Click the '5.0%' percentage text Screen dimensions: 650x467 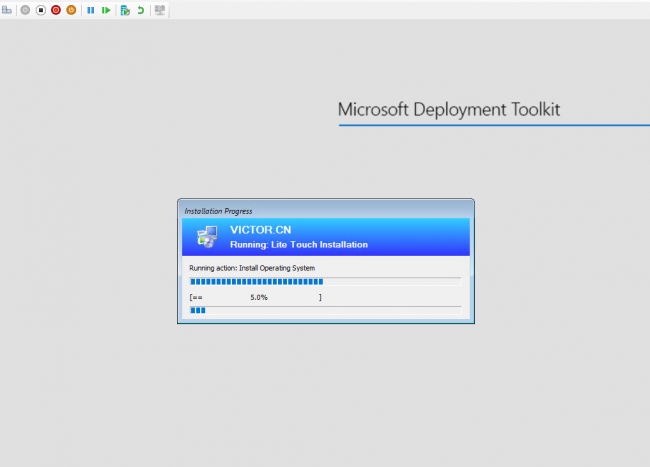(x=259, y=298)
